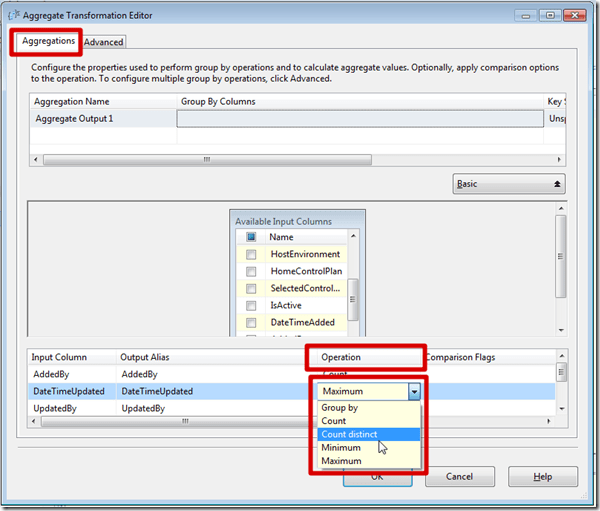Enable the IsActive column checkbox

(251, 305)
